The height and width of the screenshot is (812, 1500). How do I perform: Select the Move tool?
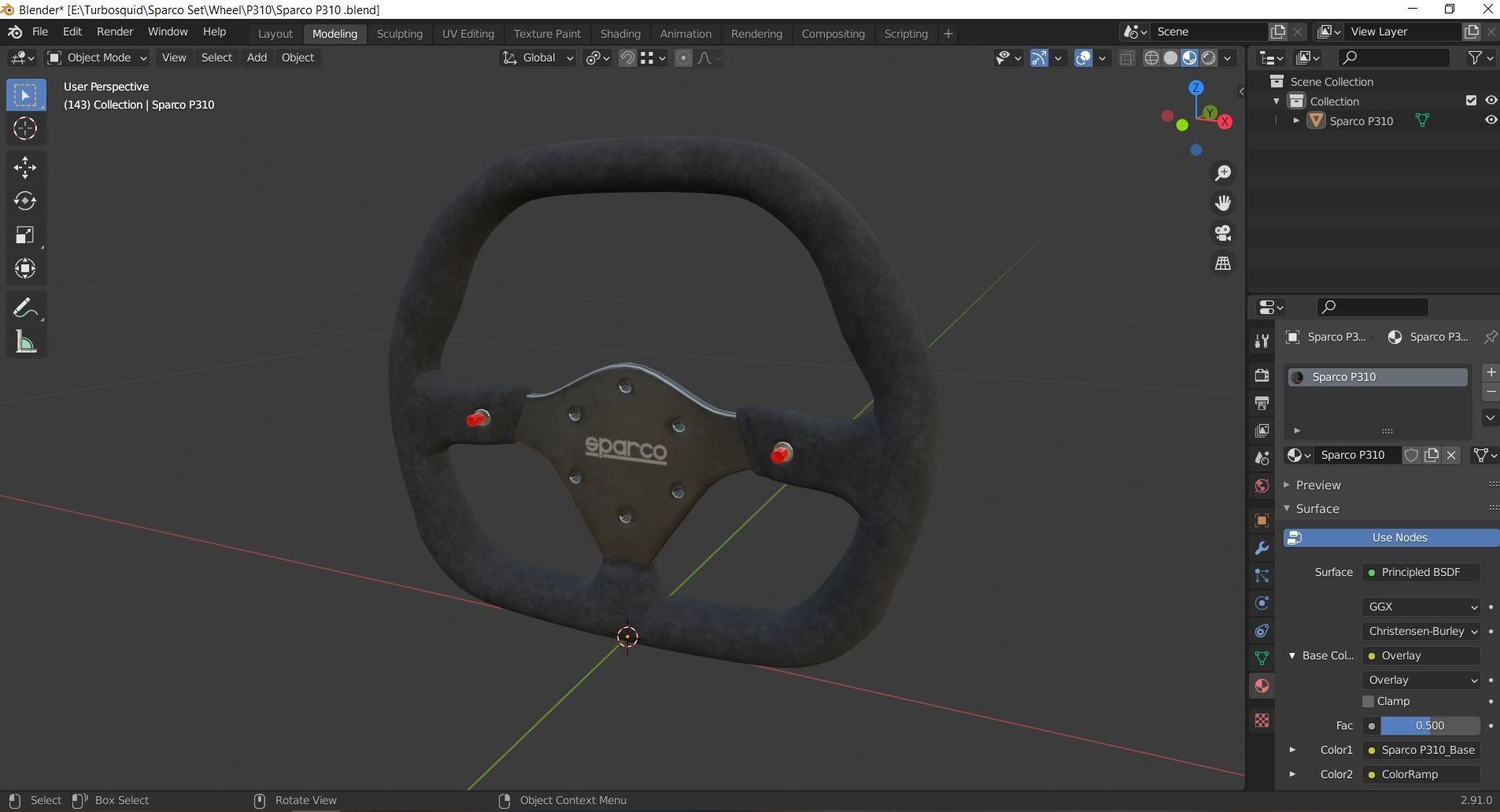[x=25, y=167]
